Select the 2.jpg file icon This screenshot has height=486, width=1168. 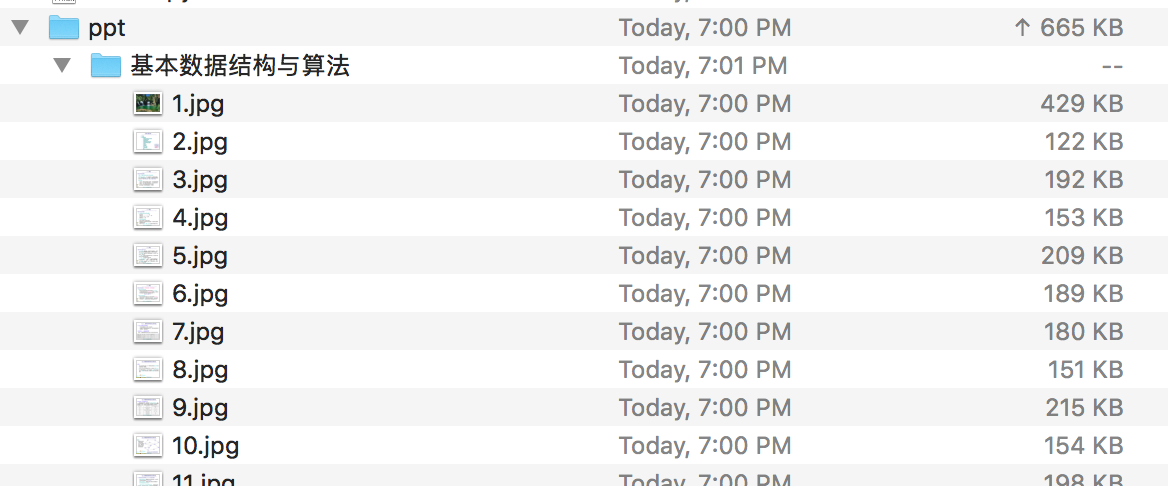pos(148,142)
